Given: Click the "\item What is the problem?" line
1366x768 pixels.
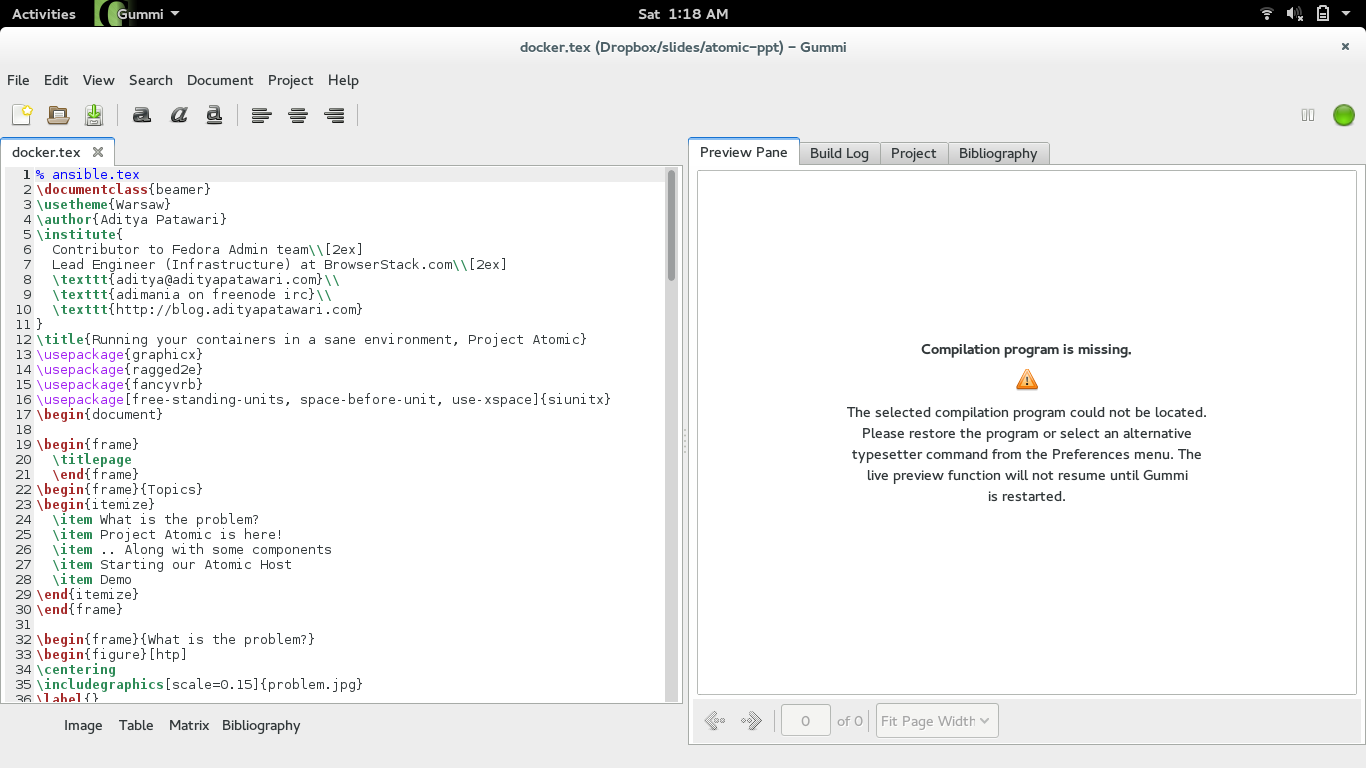Looking at the screenshot, I should point(156,519).
